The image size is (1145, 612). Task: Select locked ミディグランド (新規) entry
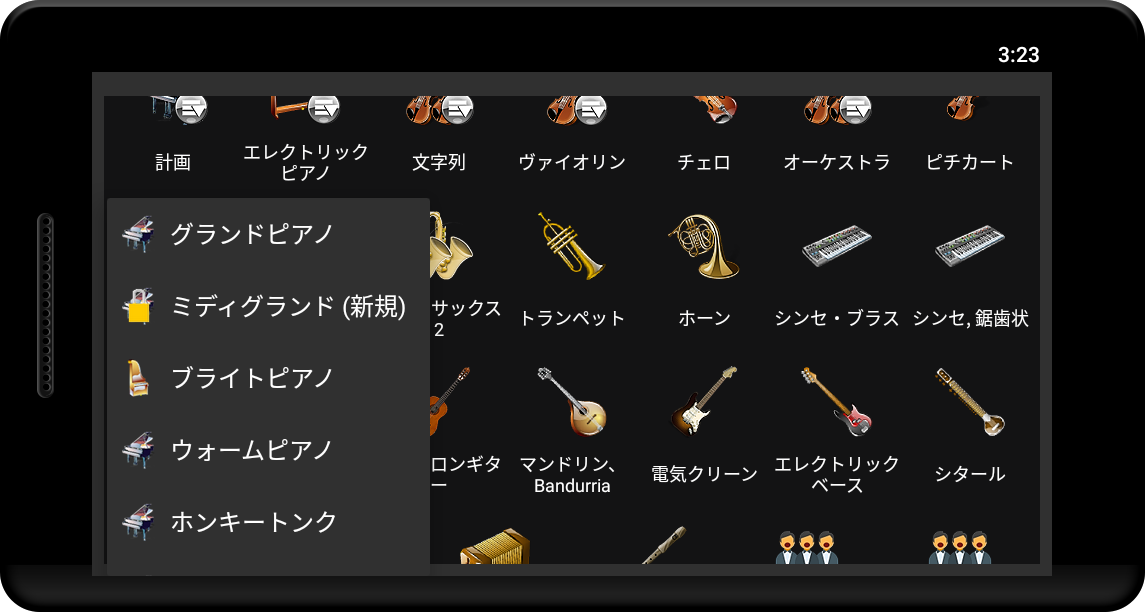(268, 306)
